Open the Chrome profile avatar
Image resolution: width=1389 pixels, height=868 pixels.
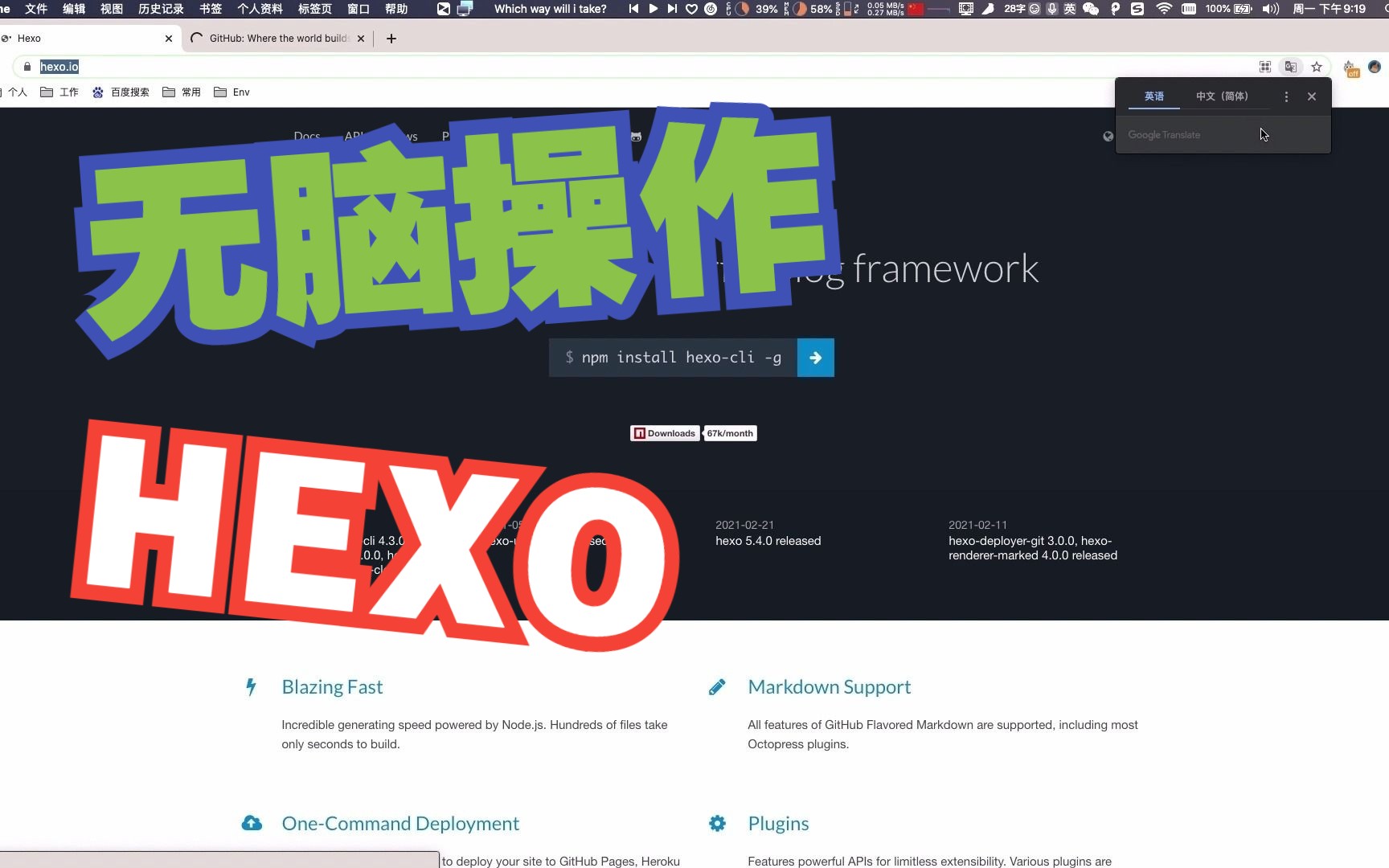pyautogui.click(x=1375, y=67)
